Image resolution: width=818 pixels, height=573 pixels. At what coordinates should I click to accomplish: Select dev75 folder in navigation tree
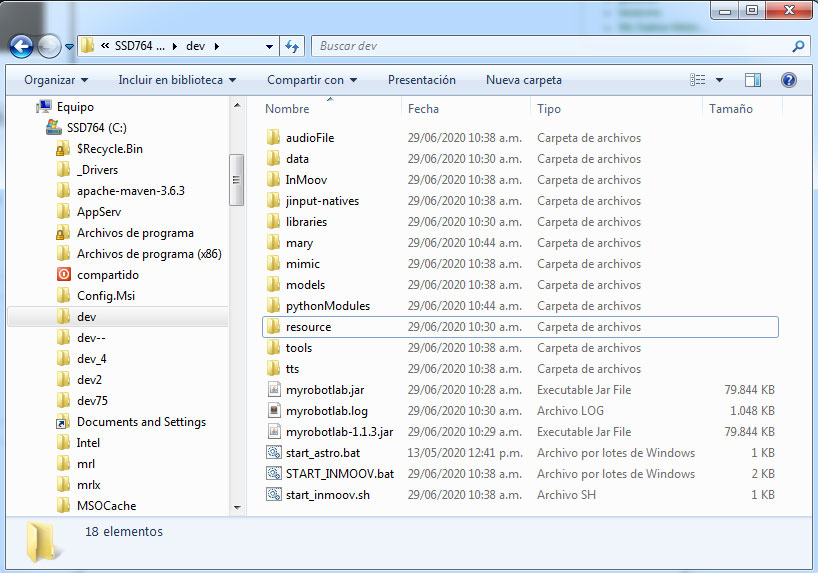click(x=91, y=401)
